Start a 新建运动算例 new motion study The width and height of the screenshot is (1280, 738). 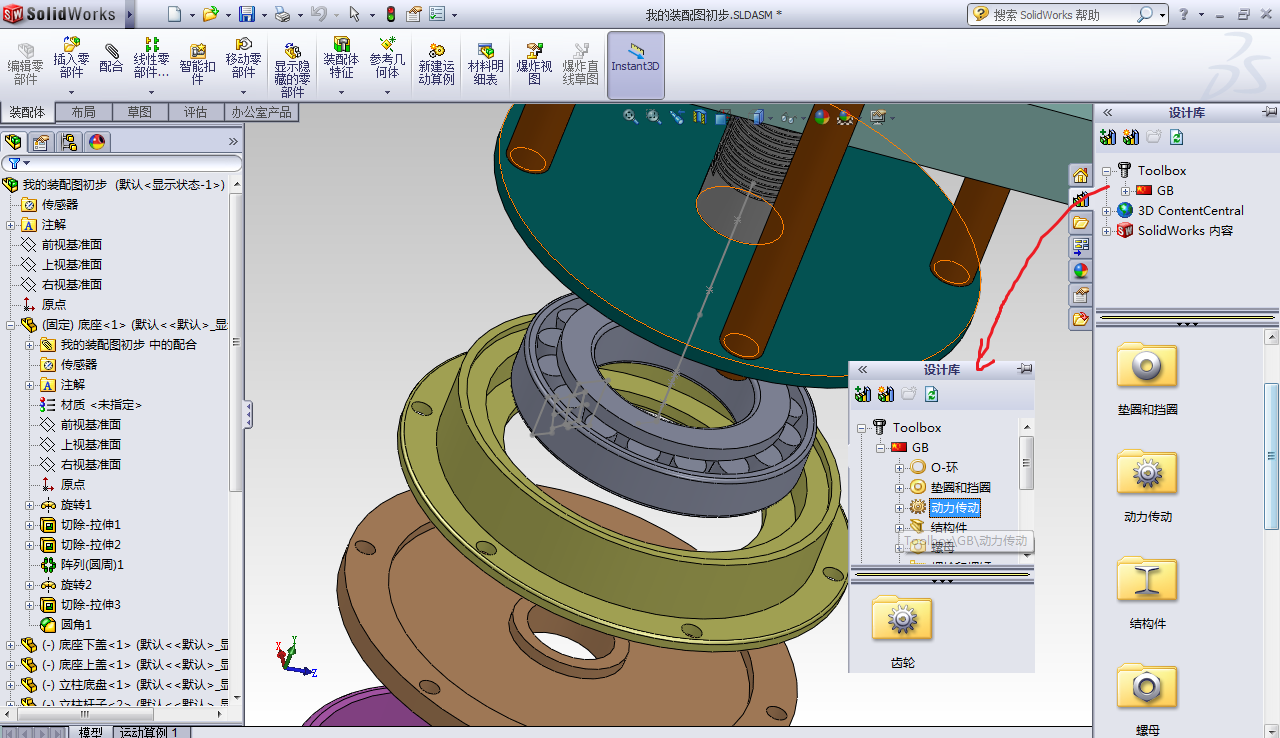(437, 64)
